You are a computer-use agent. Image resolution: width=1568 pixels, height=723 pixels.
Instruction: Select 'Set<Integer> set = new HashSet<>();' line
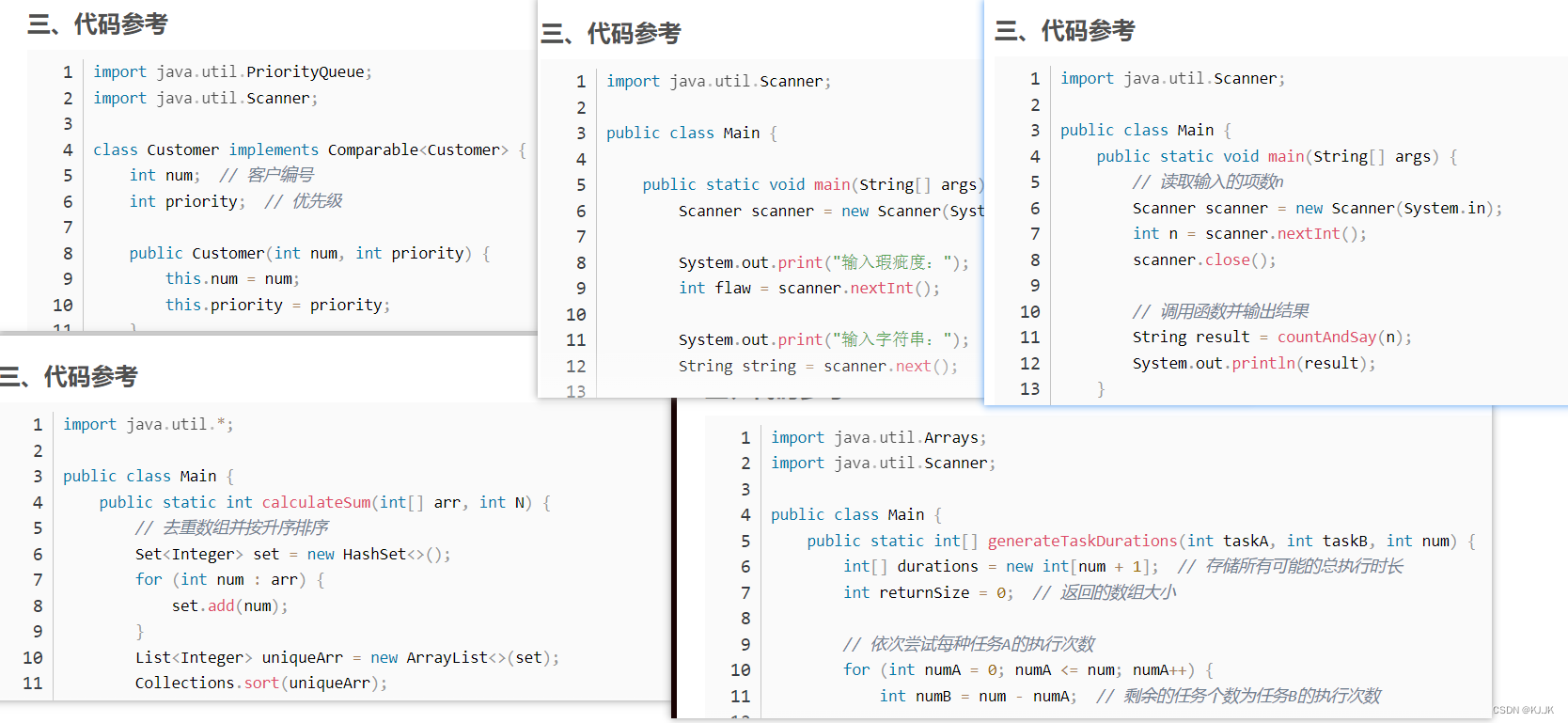pyautogui.click(x=292, y=555)
